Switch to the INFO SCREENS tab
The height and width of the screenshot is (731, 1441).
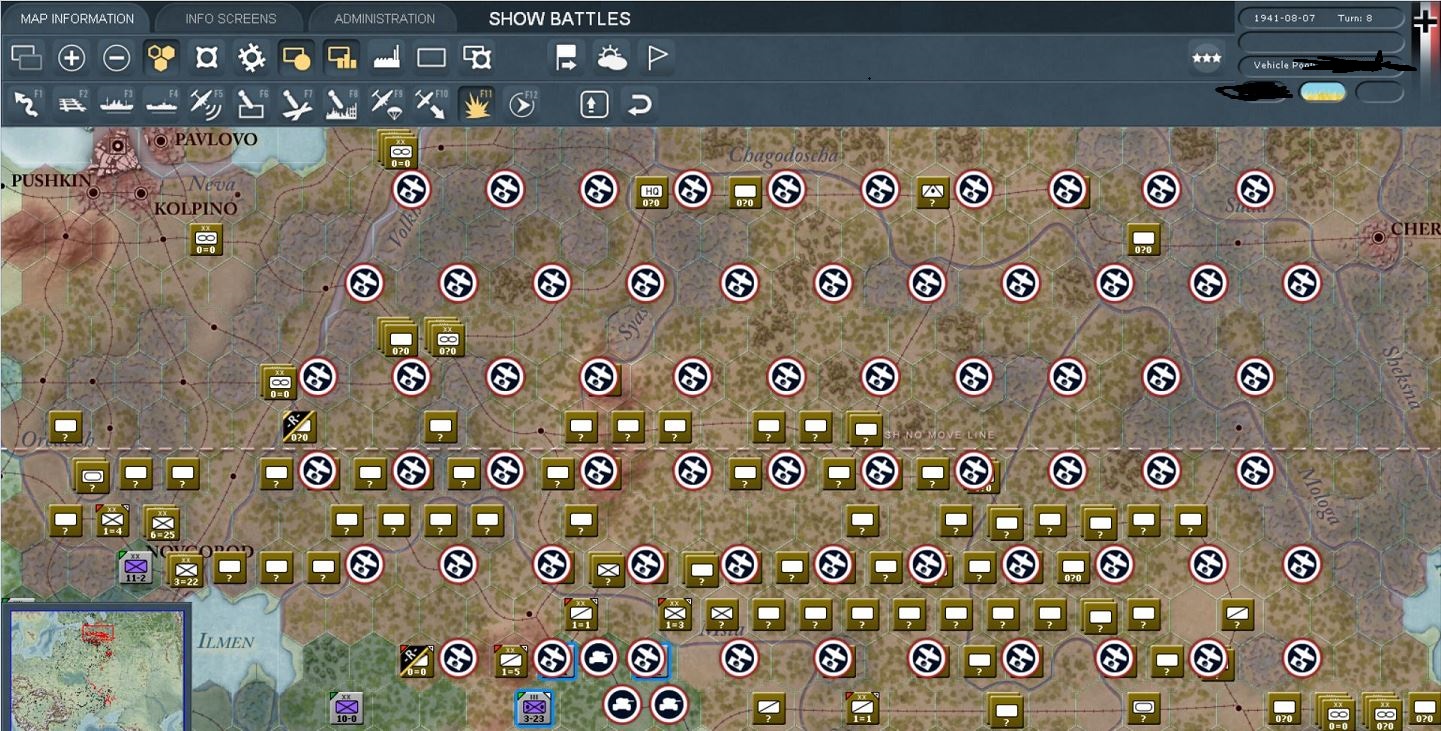coord(230,18)
